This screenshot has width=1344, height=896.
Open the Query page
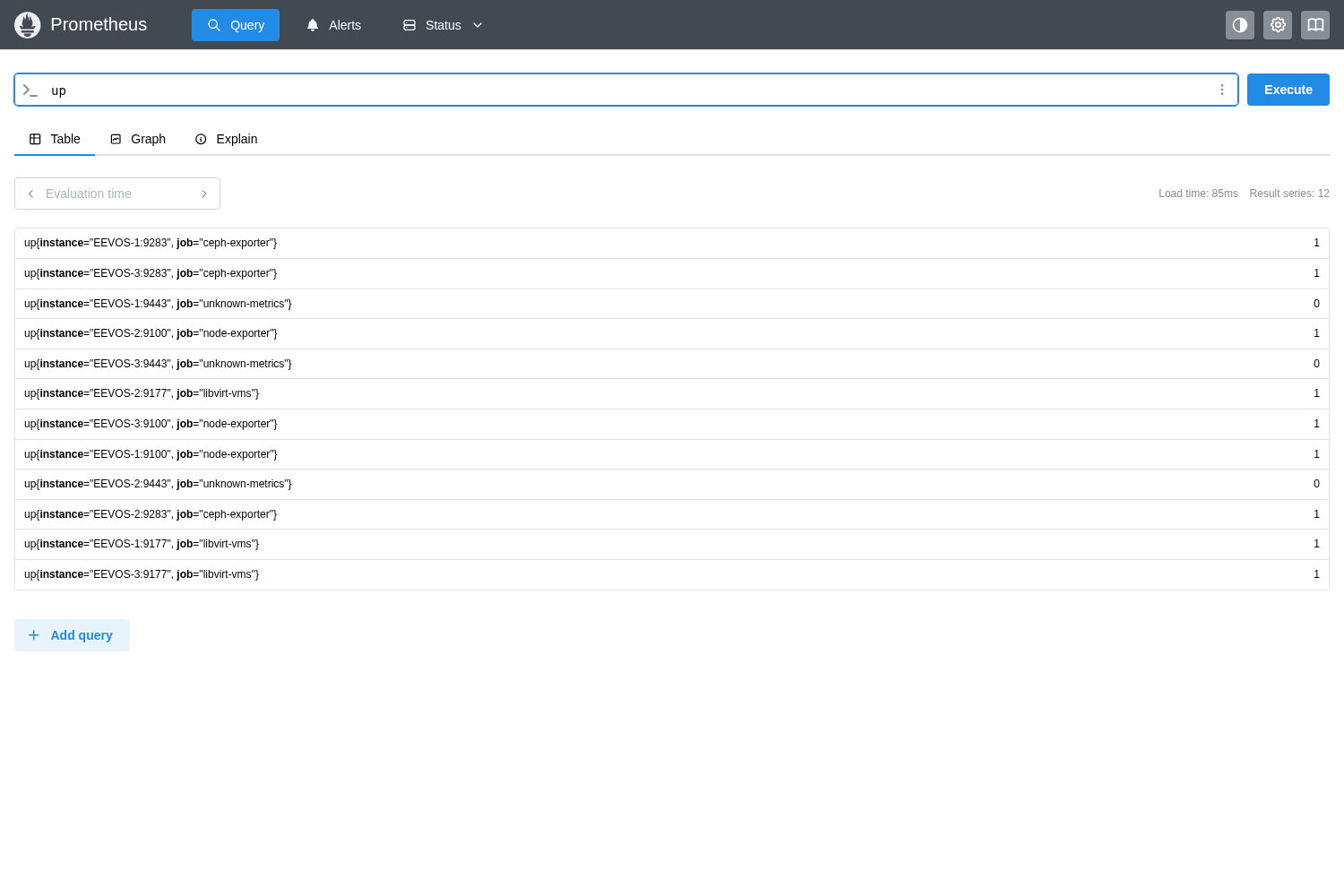(x=236, y=25)
